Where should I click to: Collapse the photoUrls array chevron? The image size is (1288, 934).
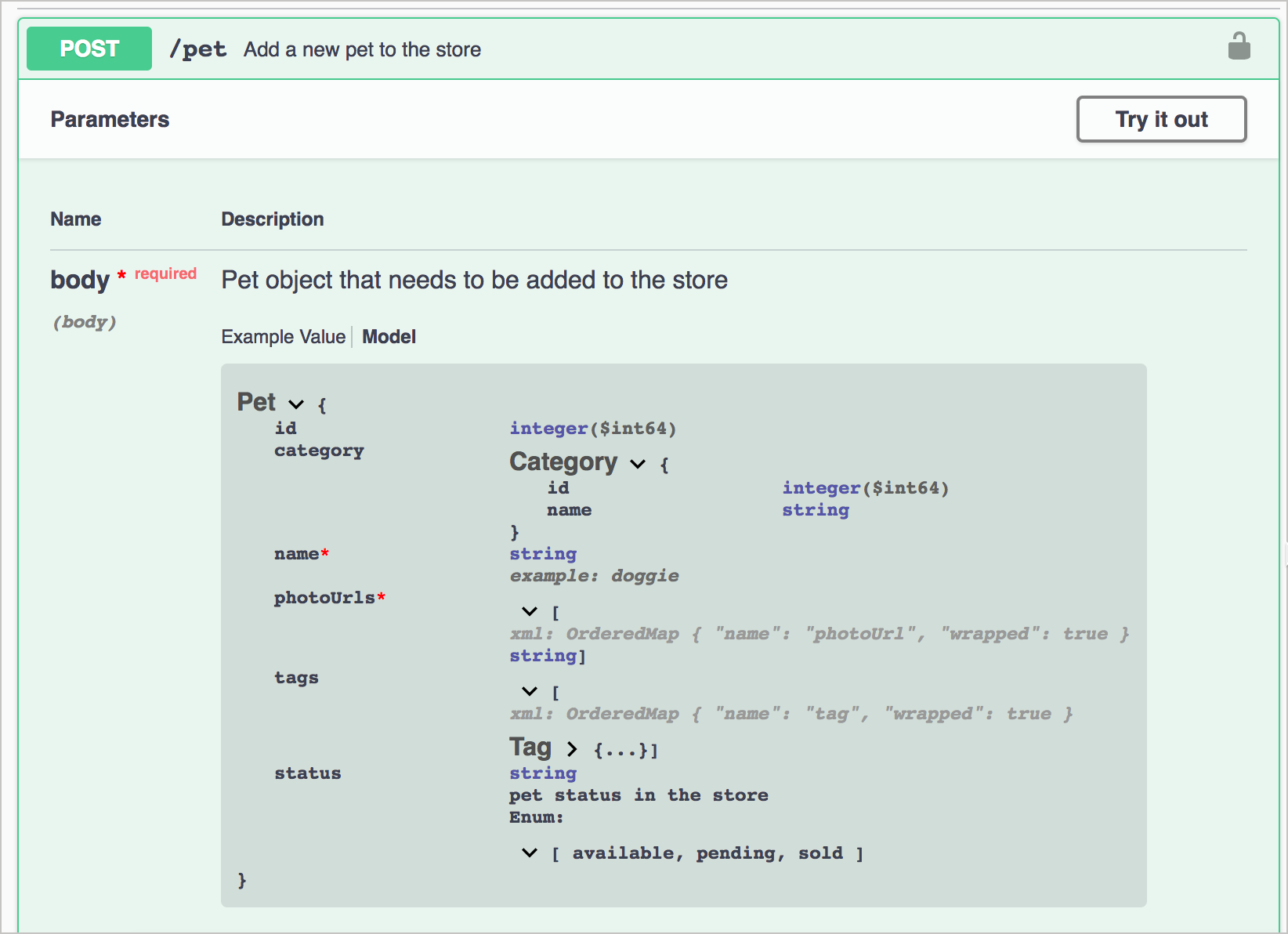530,611
